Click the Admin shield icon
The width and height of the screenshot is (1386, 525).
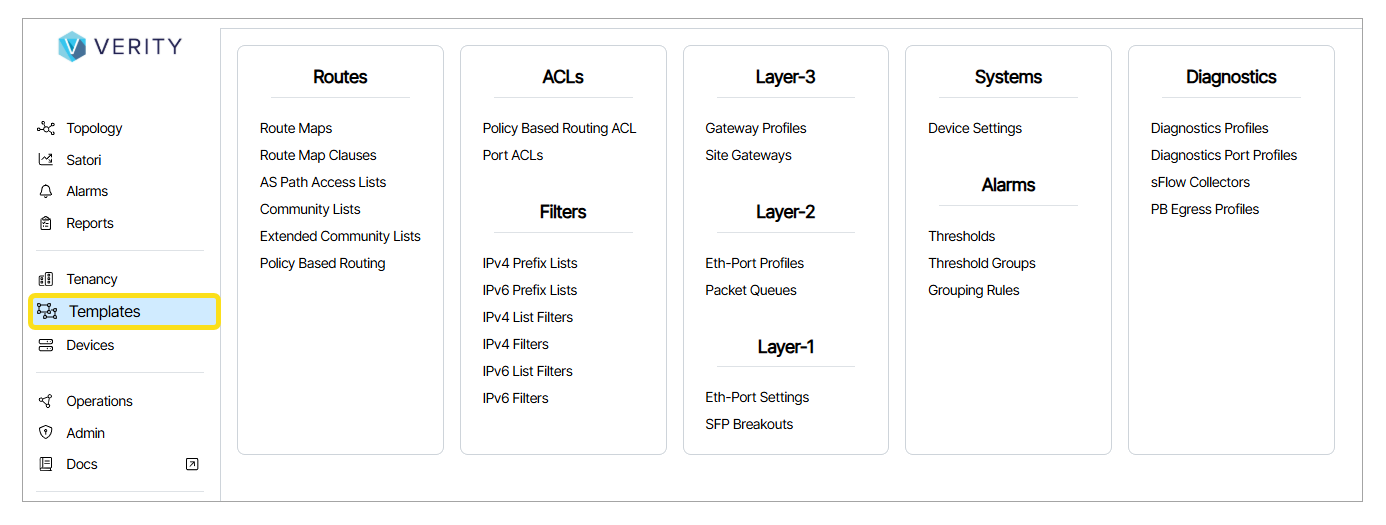pos(46,433)
